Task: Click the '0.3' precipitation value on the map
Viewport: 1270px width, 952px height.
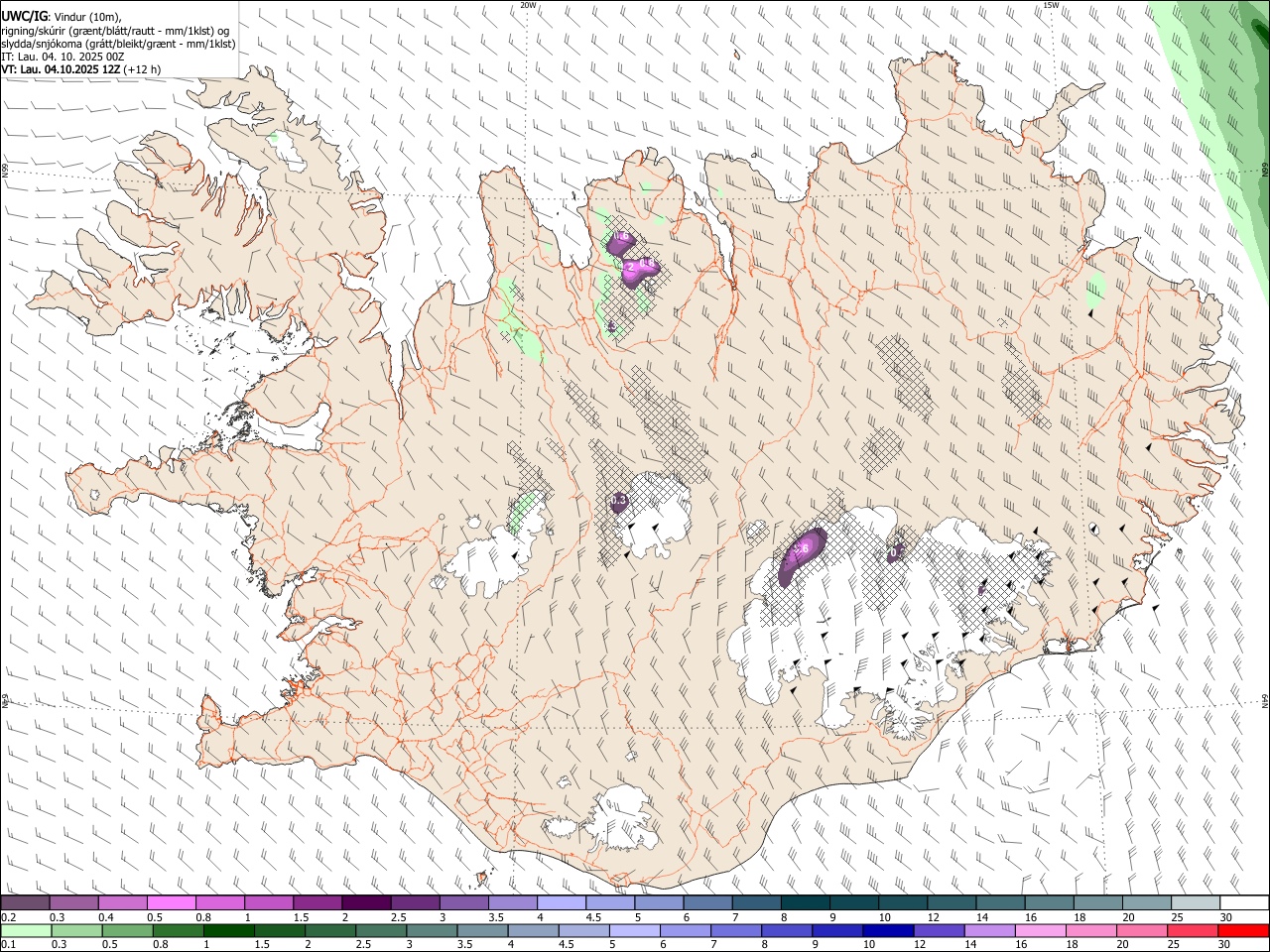Action: [618, 501]
